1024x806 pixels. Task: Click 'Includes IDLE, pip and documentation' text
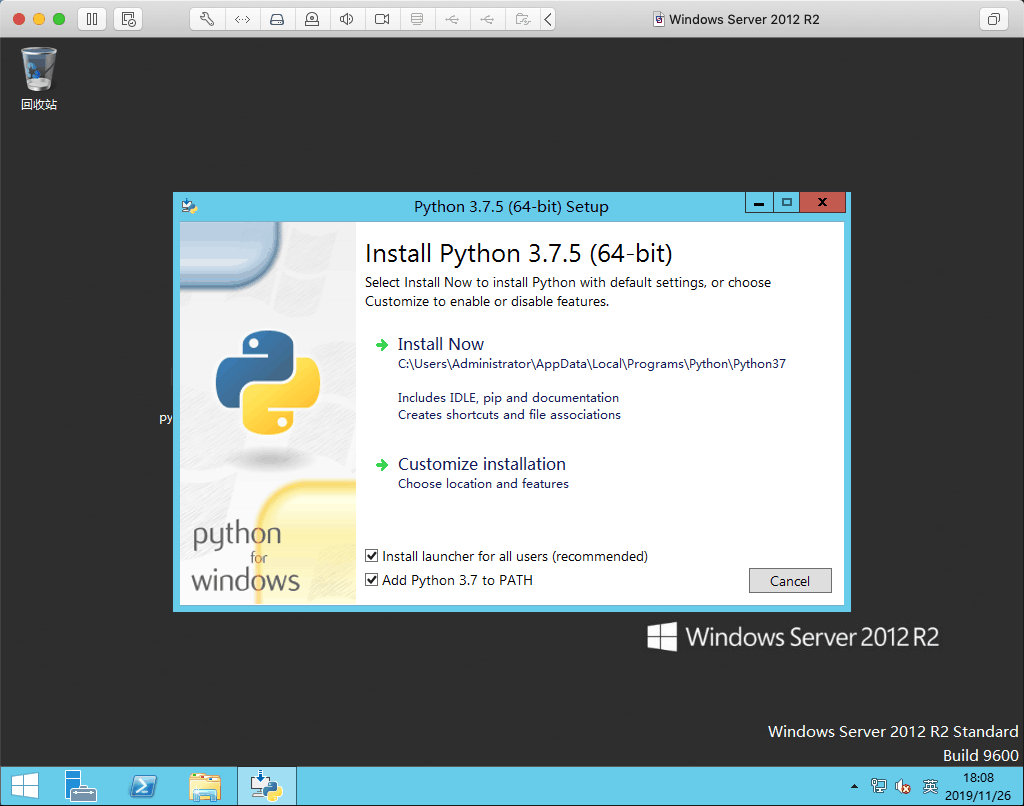pos(508,398)
